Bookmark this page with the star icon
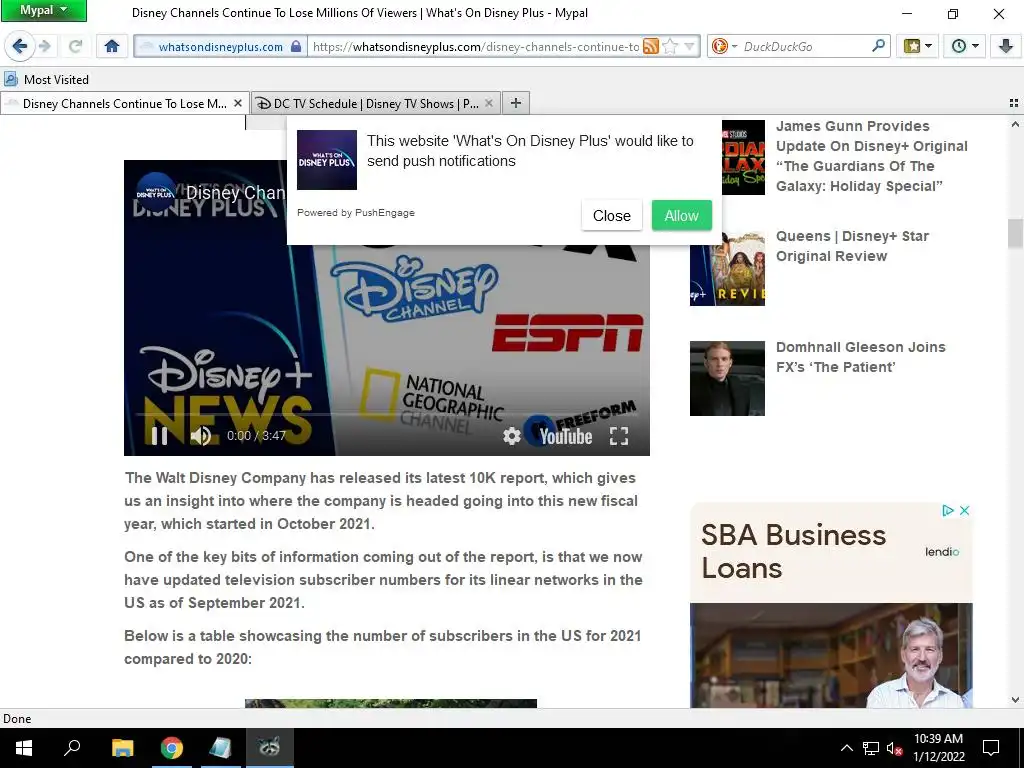 (x=670, y=46)
